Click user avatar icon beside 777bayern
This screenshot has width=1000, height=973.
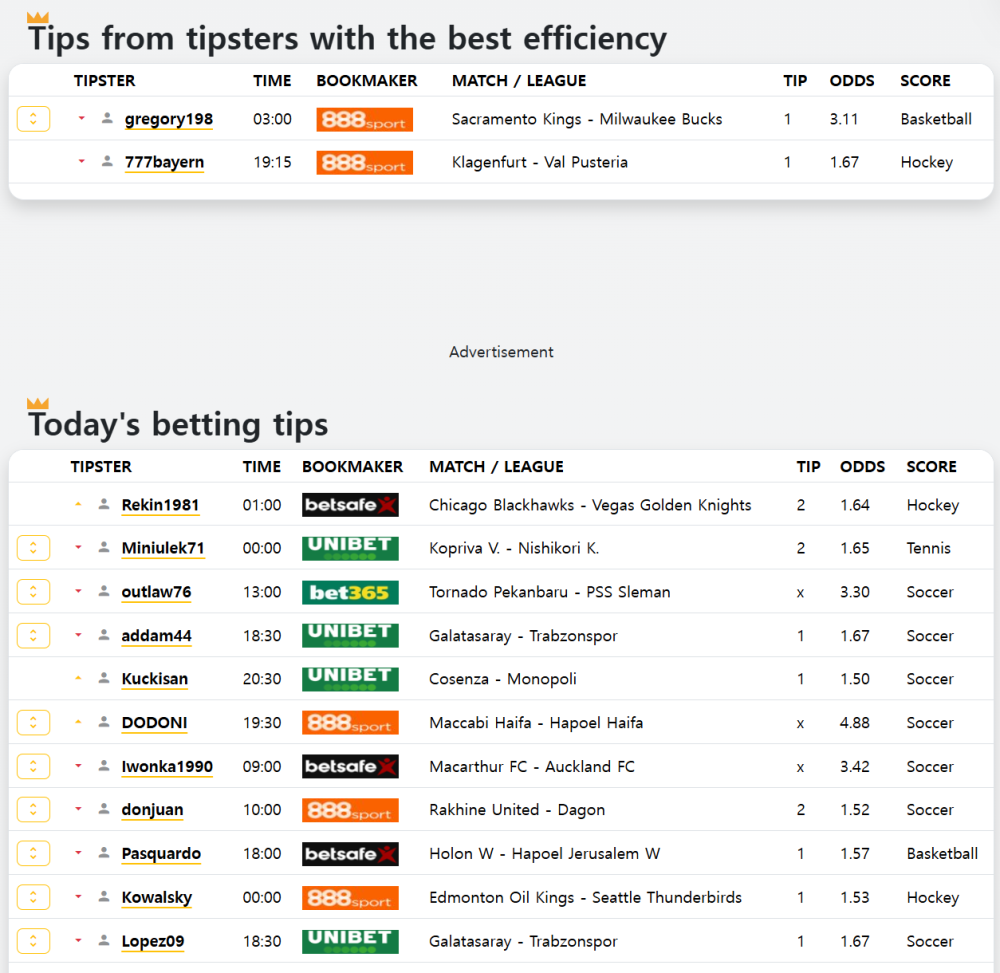(107, 161)
